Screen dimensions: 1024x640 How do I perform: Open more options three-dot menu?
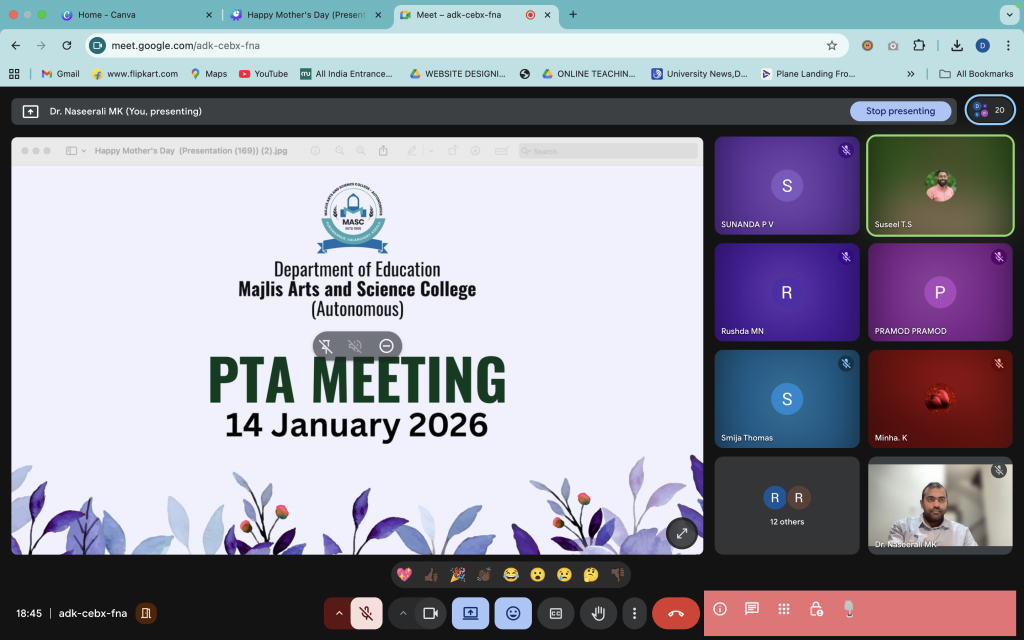pyautogui.click(x=634, y=613)
